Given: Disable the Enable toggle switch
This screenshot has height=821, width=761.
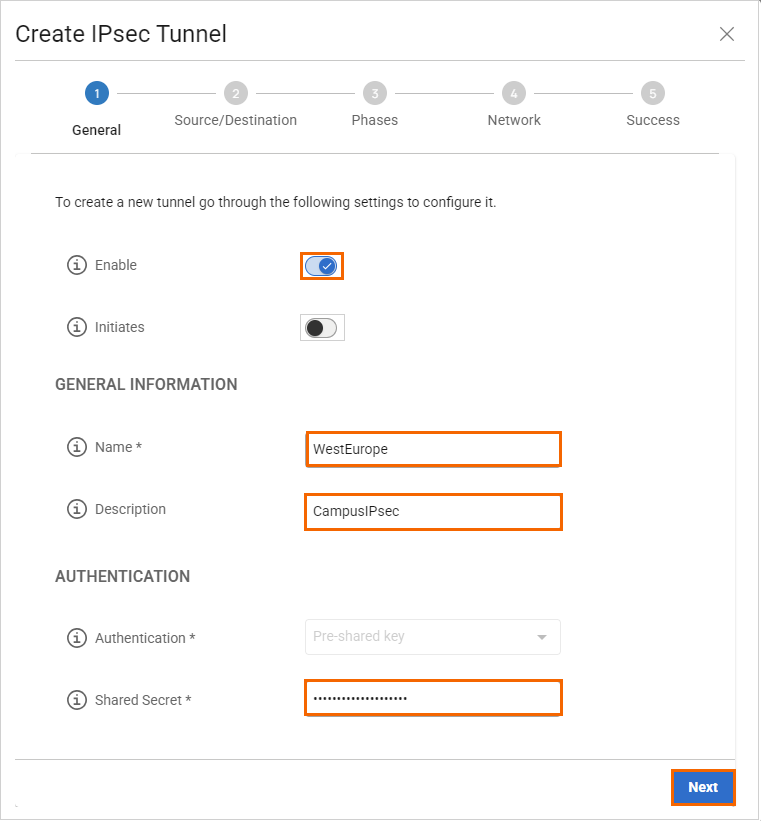Looking at the screenshot, I should 321,266.
